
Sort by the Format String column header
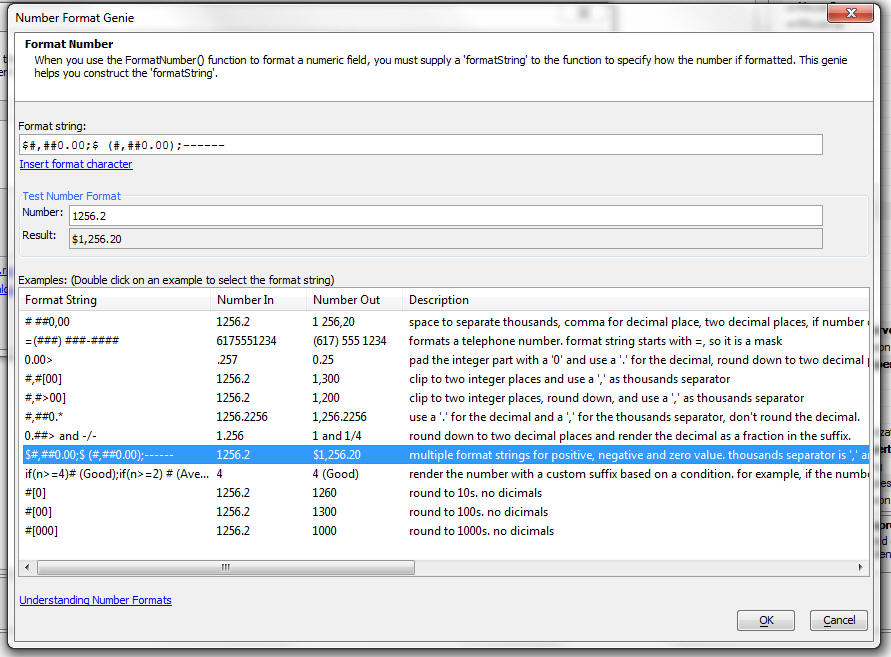[115, 300]
